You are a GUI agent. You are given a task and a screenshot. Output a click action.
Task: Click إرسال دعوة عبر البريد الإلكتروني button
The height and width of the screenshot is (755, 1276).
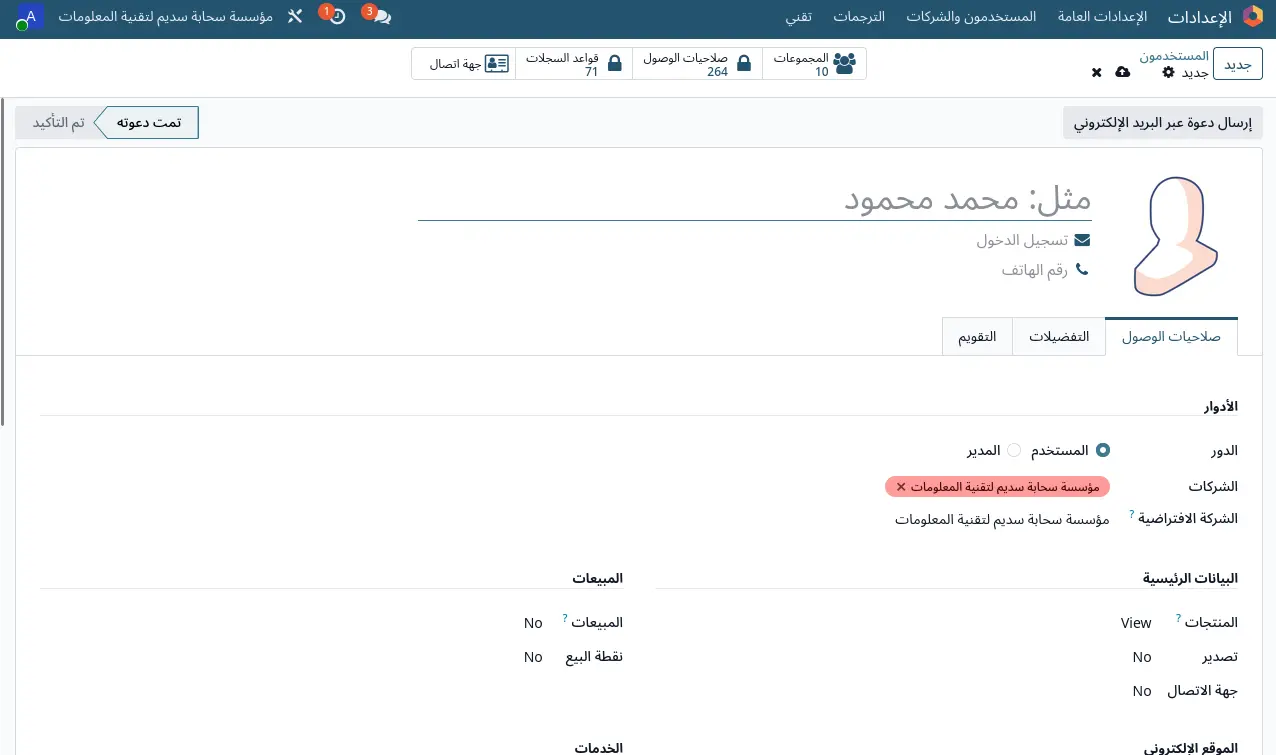click(x=1162, y=123)
